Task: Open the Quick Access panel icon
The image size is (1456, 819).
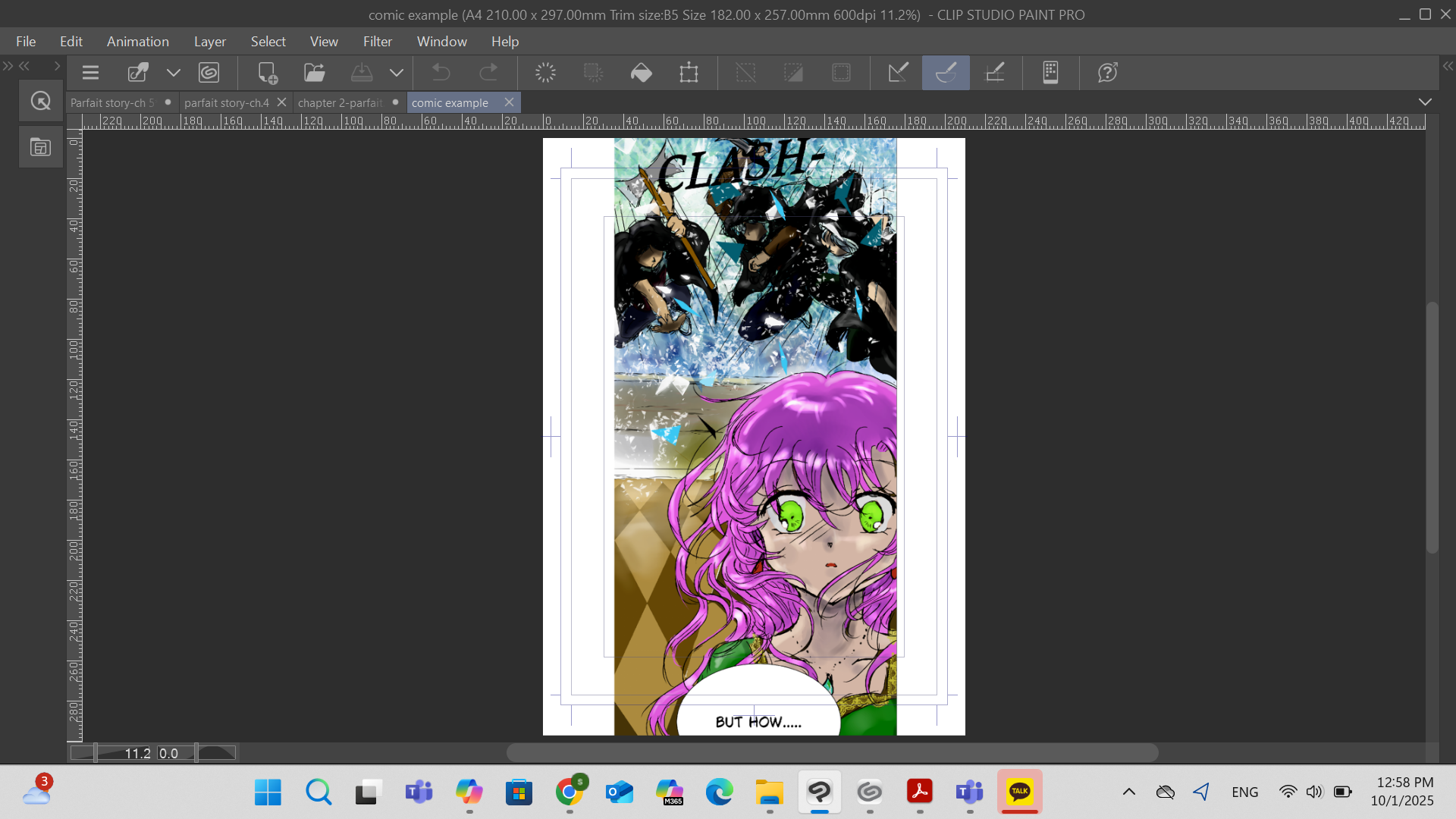Action: 41,101
